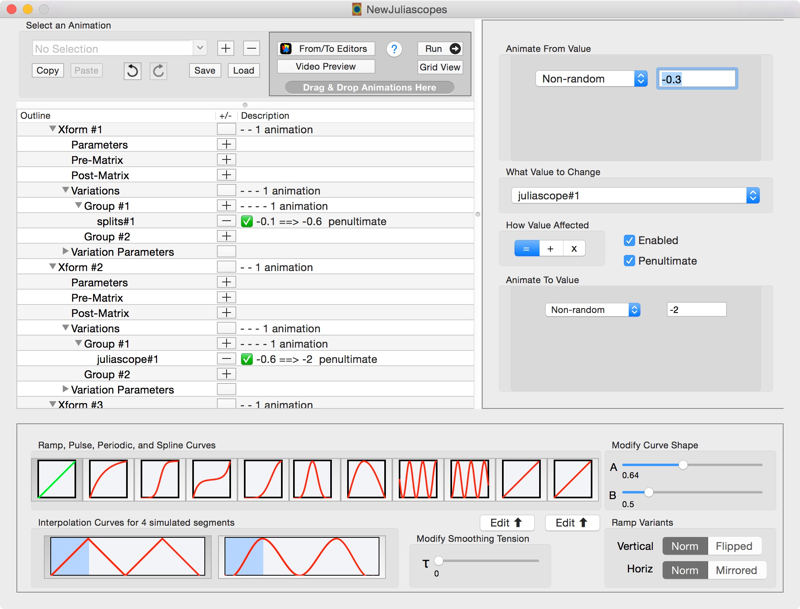Choose the S-shaped smoothstep curve thumbnail
The height and width of the screenshot is (609, 800).
click(160, 479)
